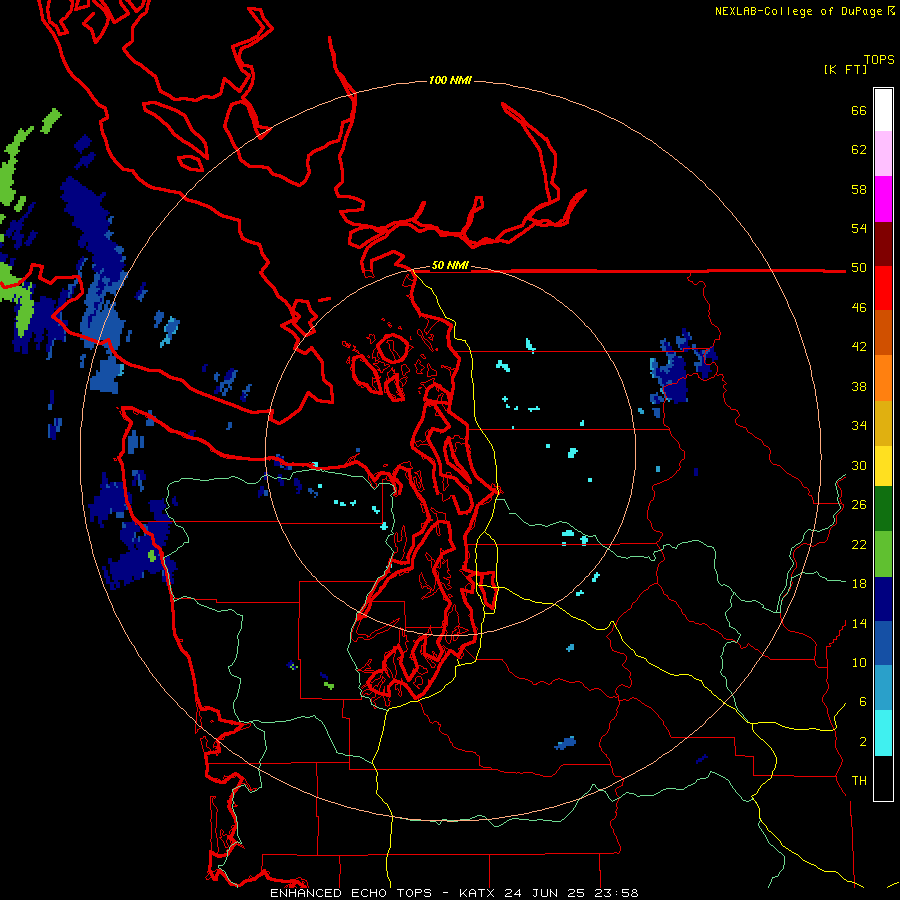Click the 23:58 timestamp text

coord(616,893)
